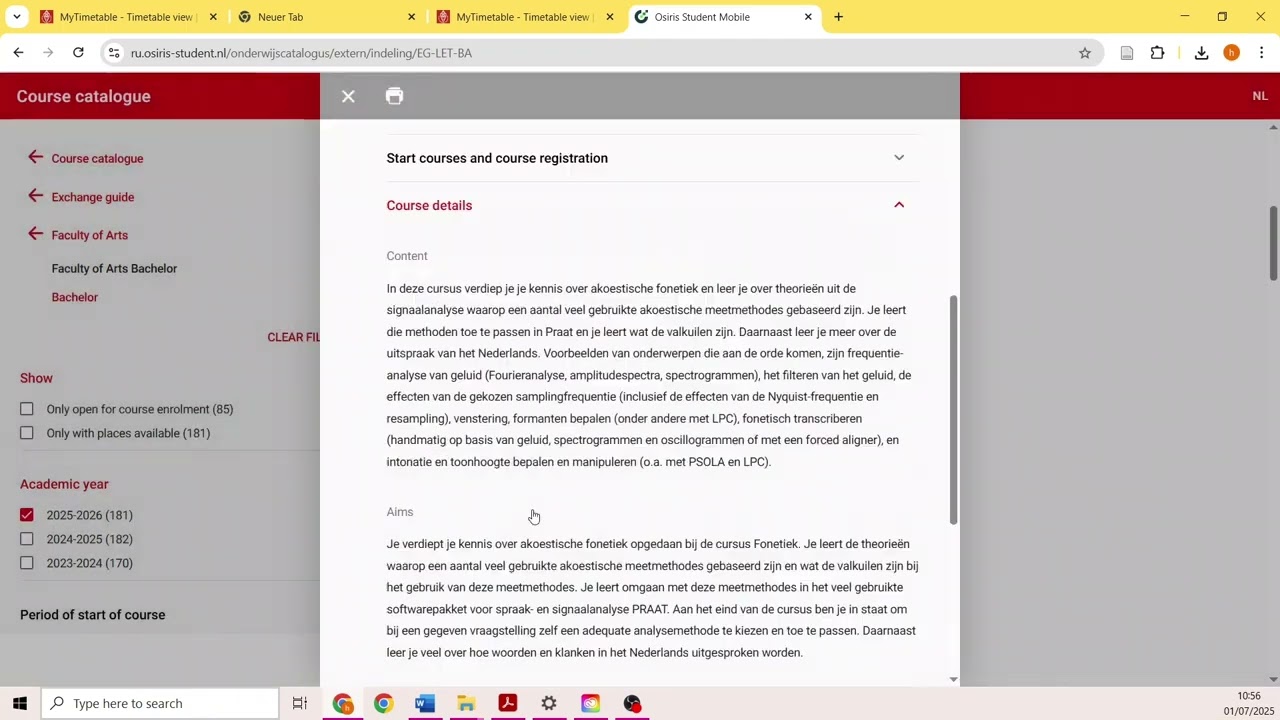
Task: Close the first MyTimetable tab
Action: coord(213,17)
